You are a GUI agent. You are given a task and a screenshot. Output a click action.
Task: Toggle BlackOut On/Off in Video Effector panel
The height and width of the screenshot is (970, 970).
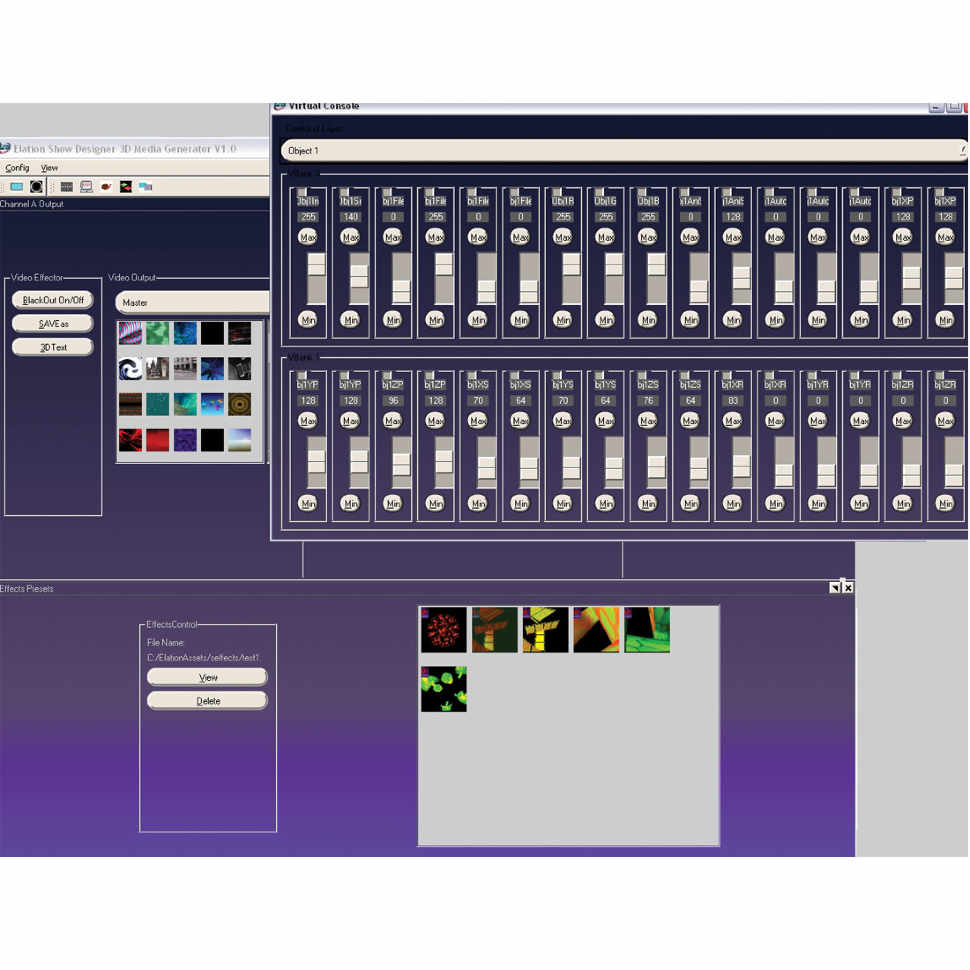point(52,299)
